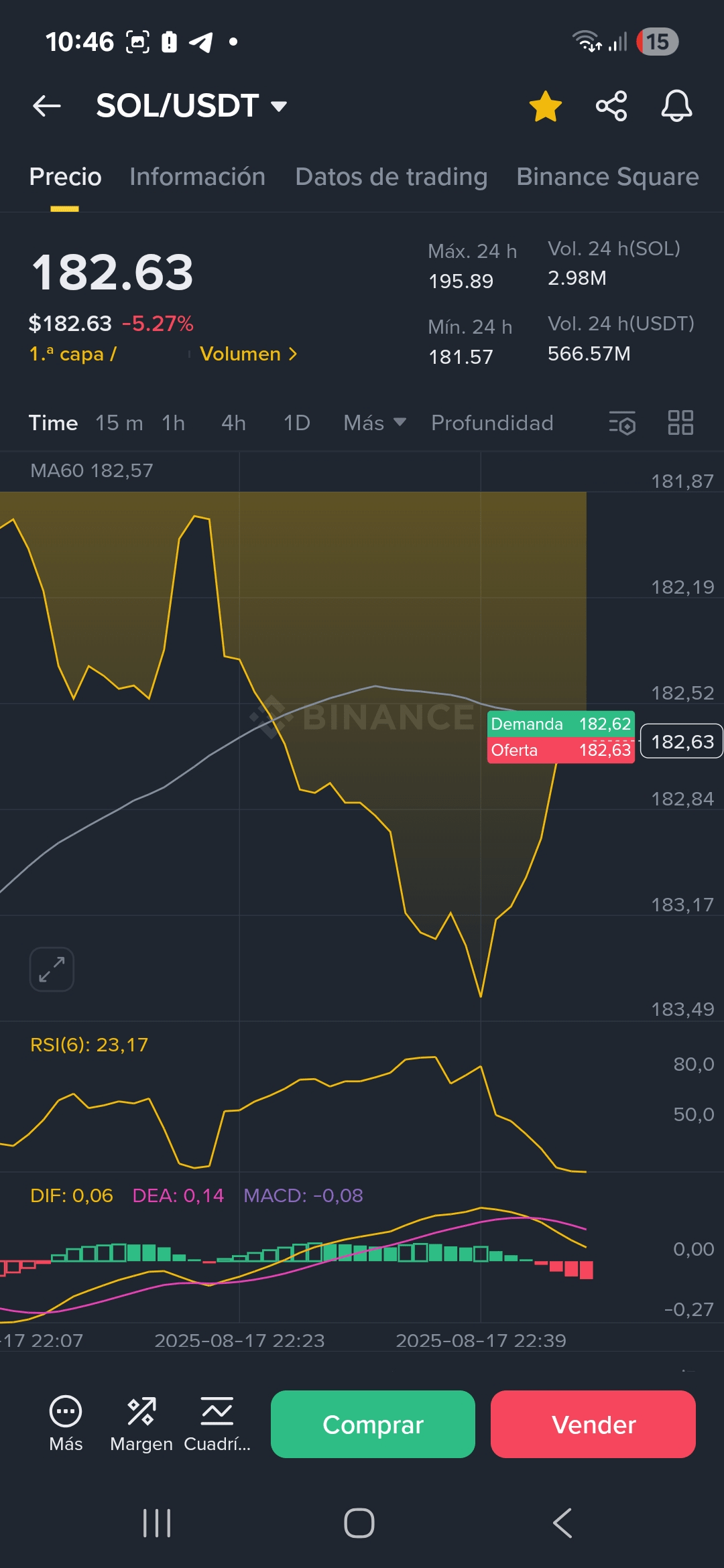
Task: Tap Vol. 24 h(SOL) value 2.98M
Action: (x=577, y=278)
